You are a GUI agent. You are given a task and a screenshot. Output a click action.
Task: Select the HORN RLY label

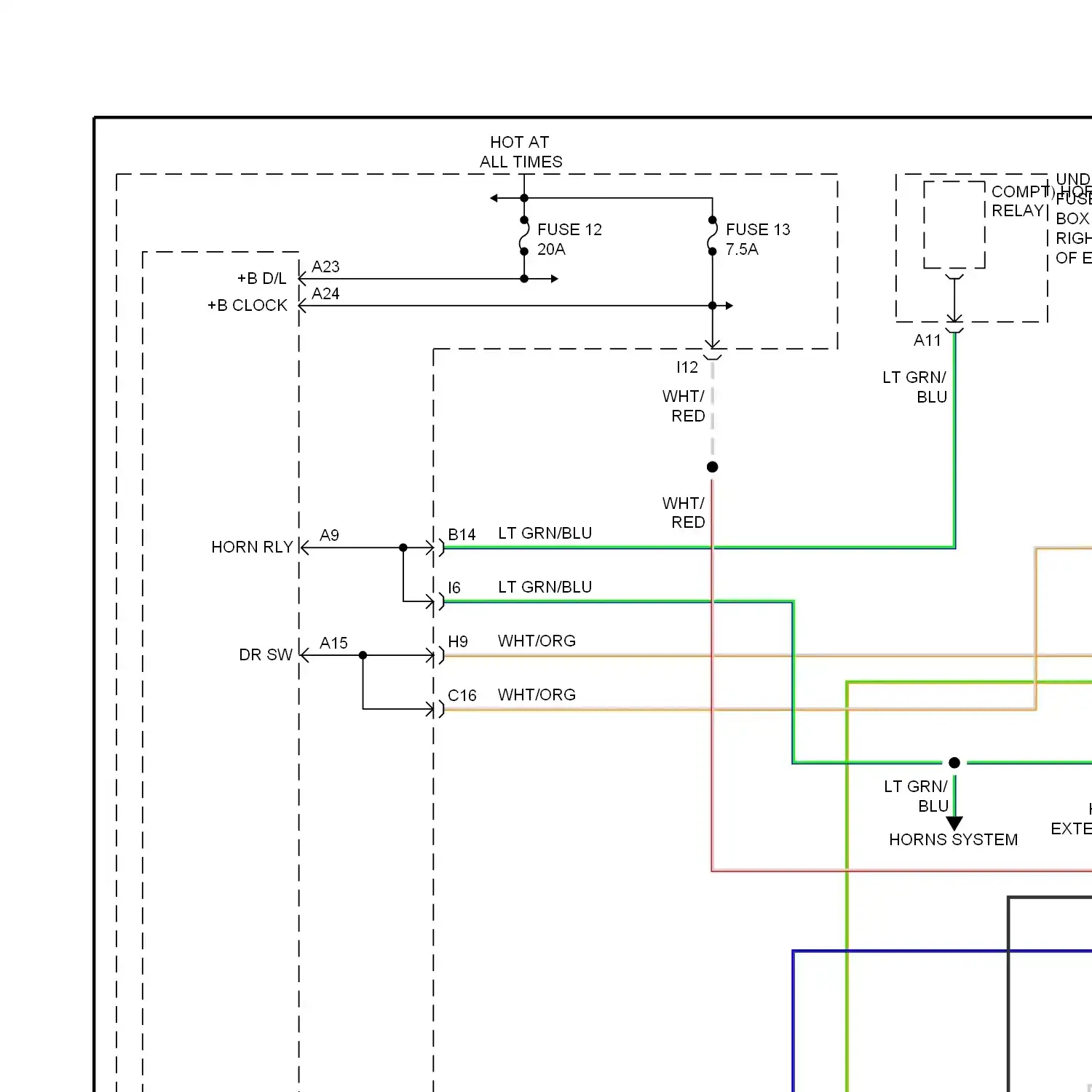tap(252, 547)
